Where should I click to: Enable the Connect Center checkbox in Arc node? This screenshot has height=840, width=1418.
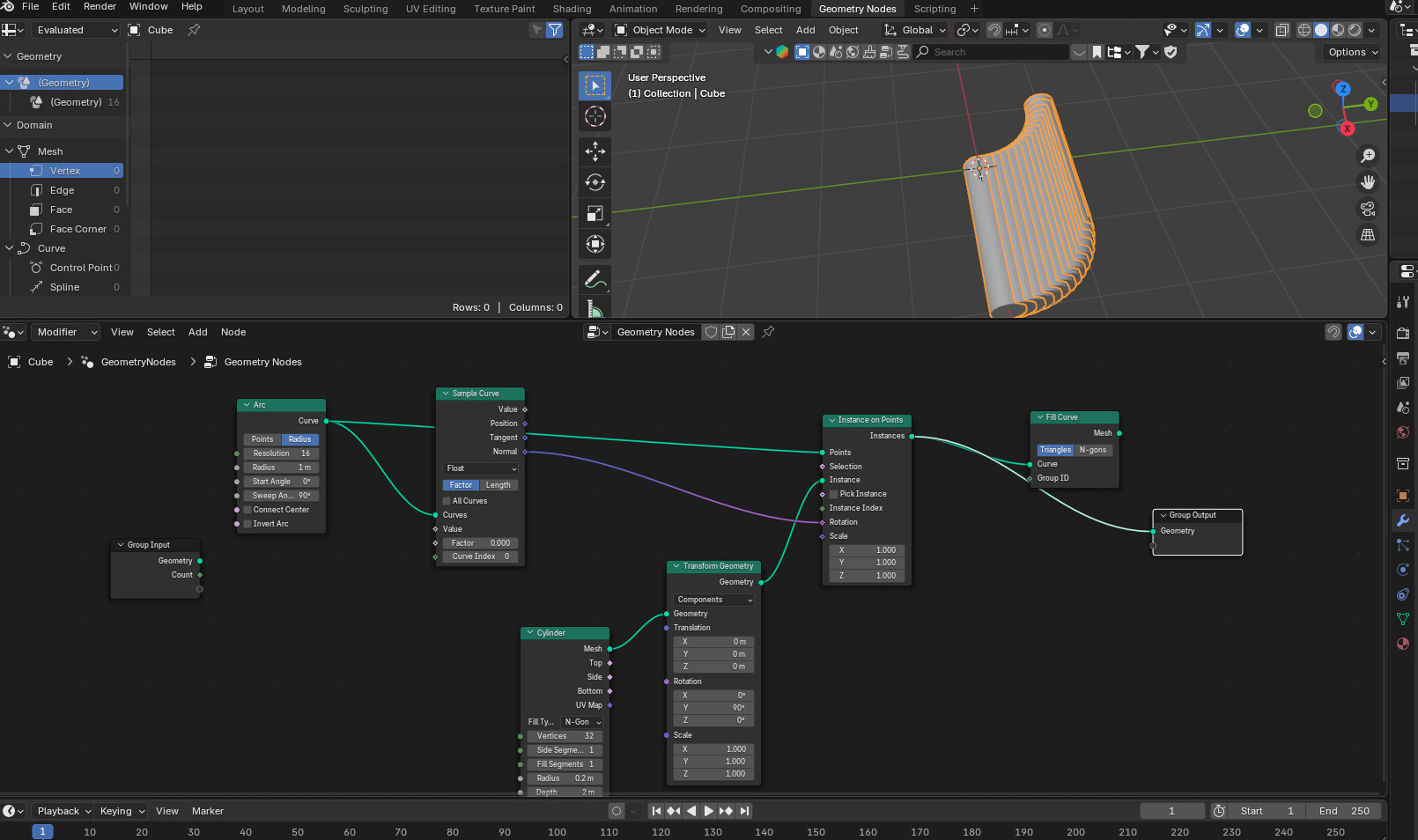click(x=248, y=510)
